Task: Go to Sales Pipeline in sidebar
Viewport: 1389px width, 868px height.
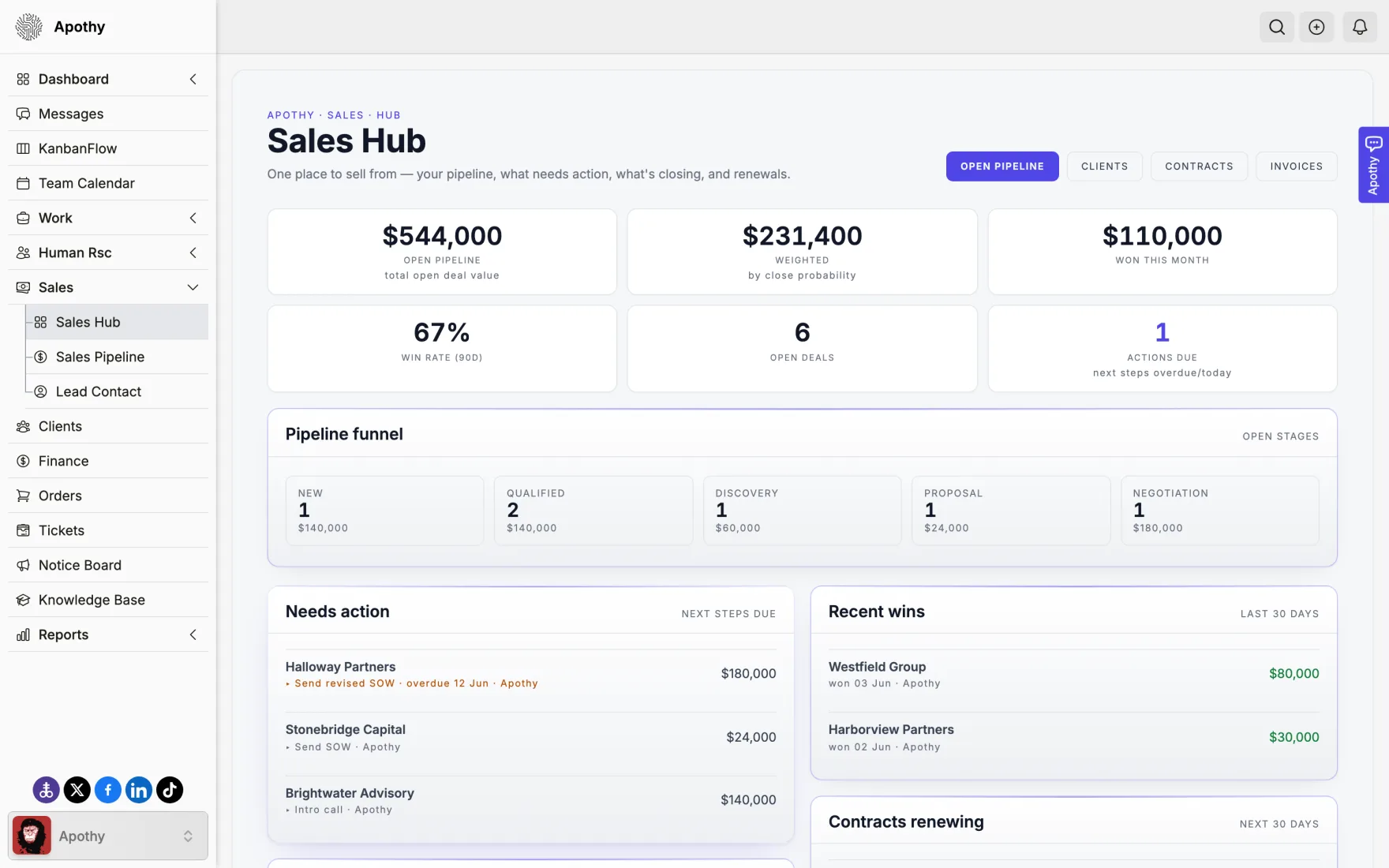Action: click(x=117, y=357)
